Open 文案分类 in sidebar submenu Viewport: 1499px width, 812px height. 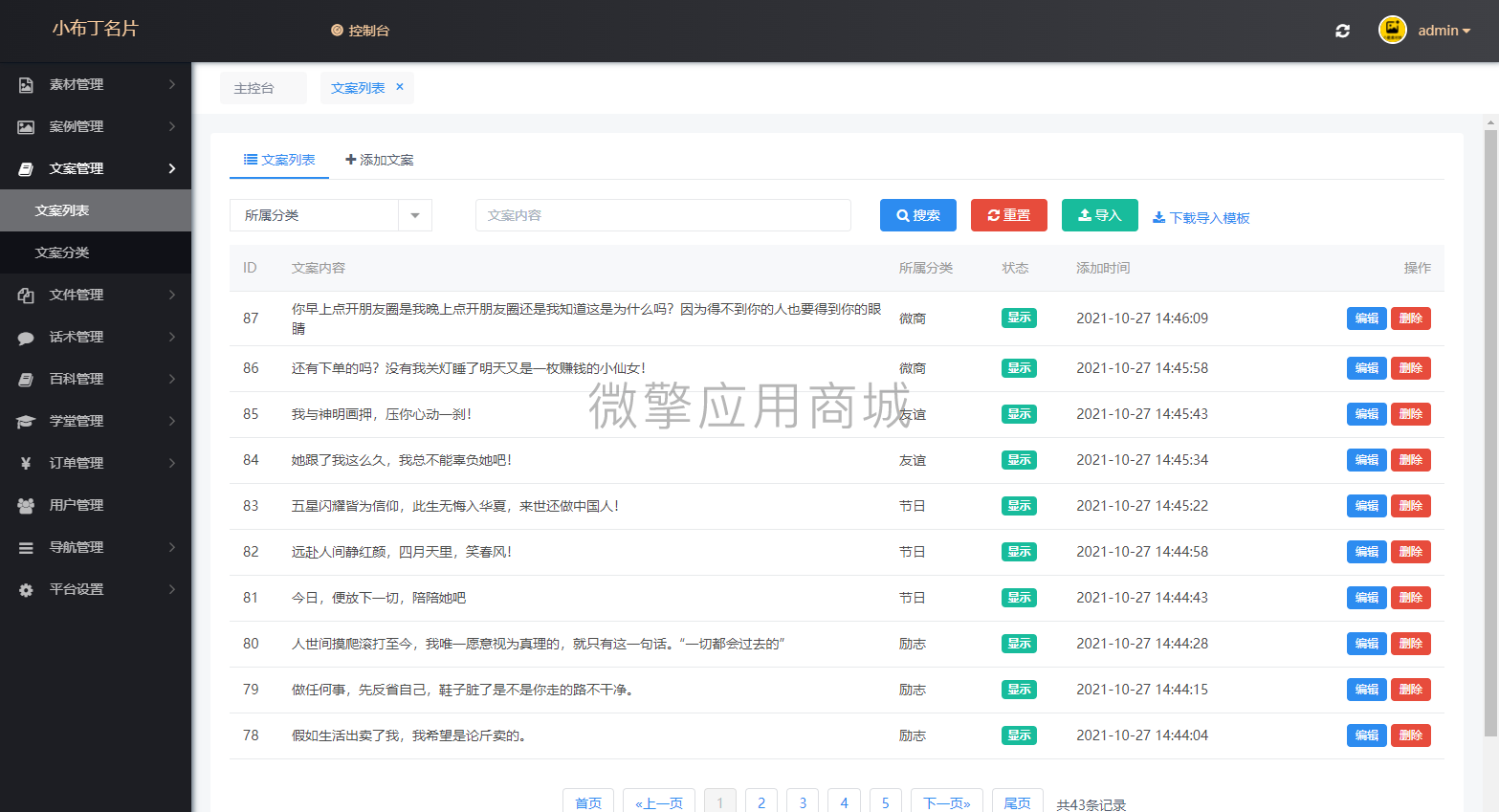click(x=96, y=252)
